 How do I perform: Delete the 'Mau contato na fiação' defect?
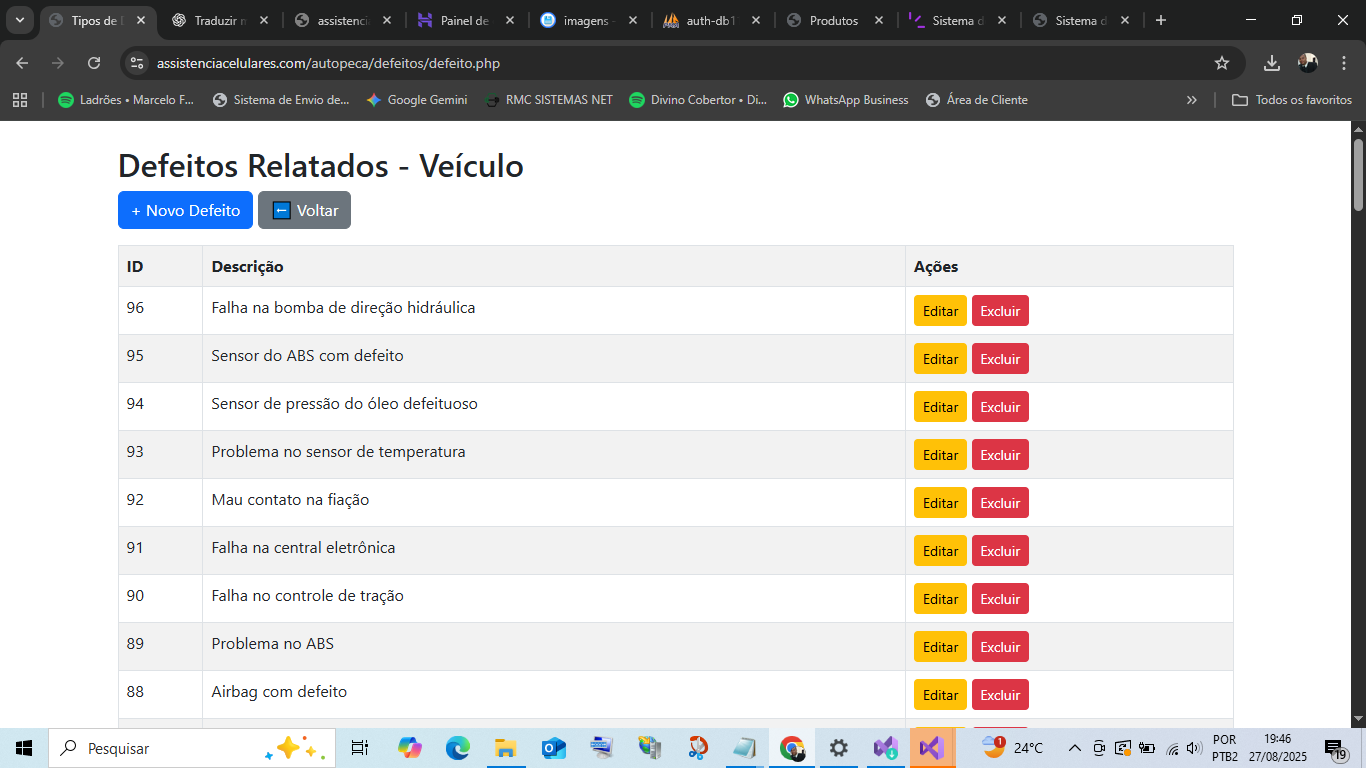[x=999, y=503]
